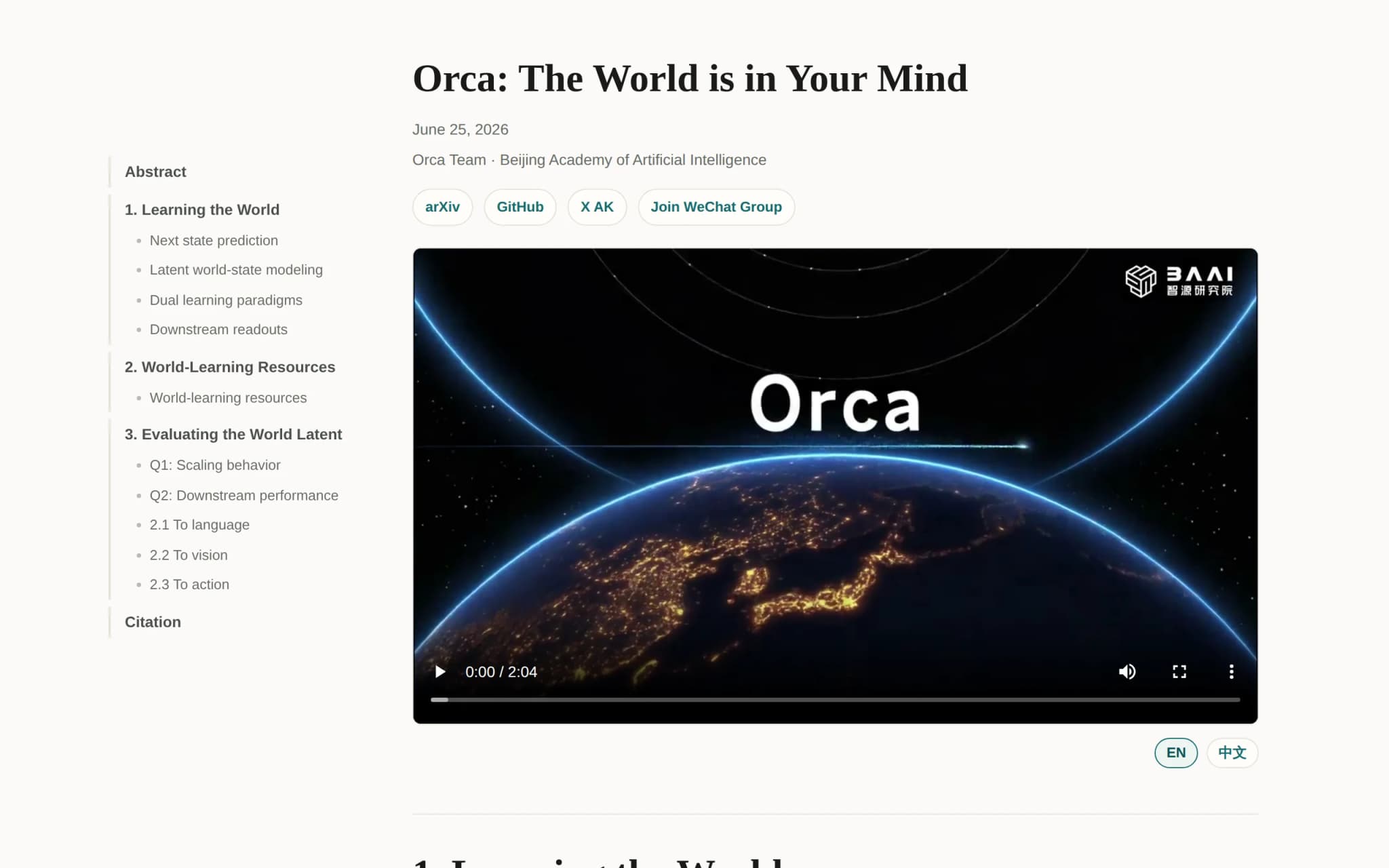Viewport: 1389px width, 868px height.
Task: Click Join WeChat Group button
Action: tap(716, 207)
